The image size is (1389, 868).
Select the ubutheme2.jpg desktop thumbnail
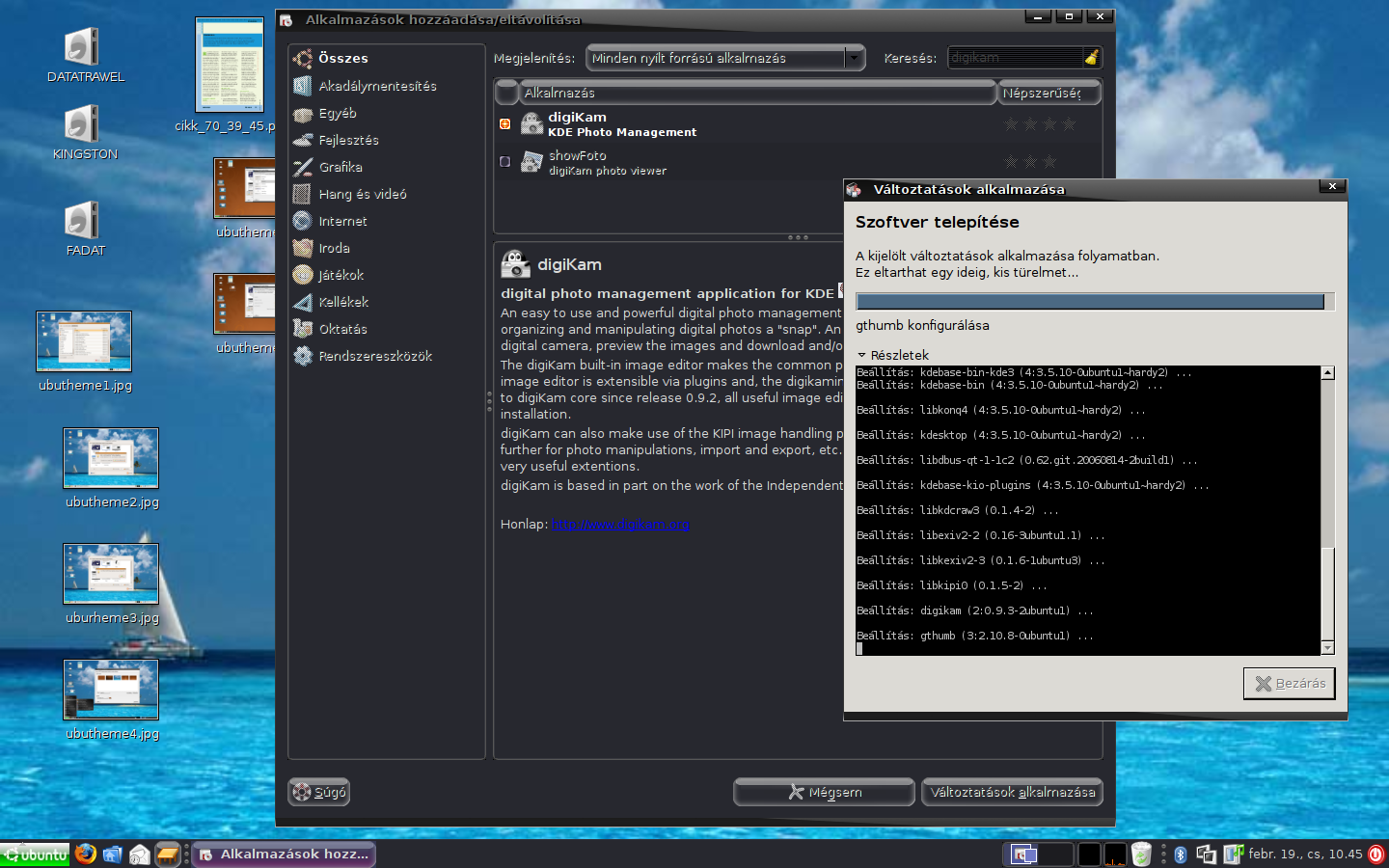click(111, 458)
